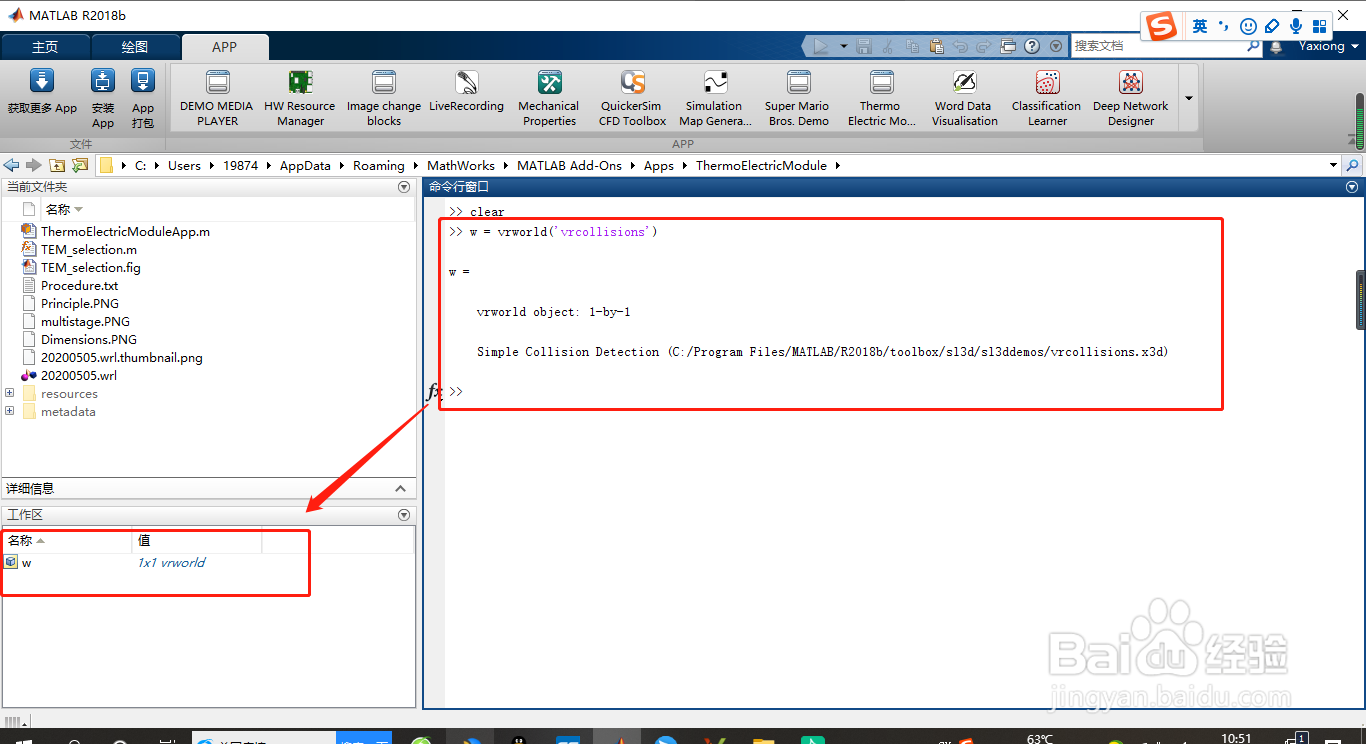Open Workspace panel actions menu

click(404, 515)
